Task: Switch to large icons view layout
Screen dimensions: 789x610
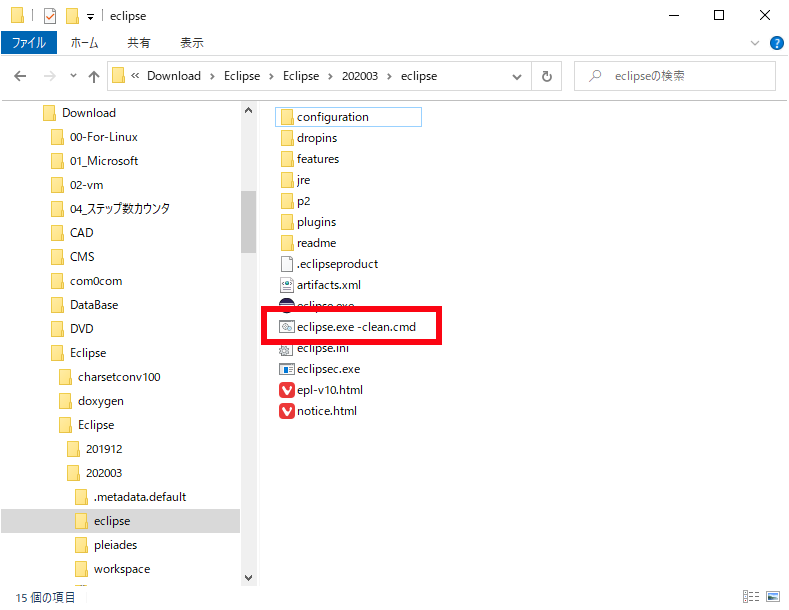Action: click(x=773, y=596)
